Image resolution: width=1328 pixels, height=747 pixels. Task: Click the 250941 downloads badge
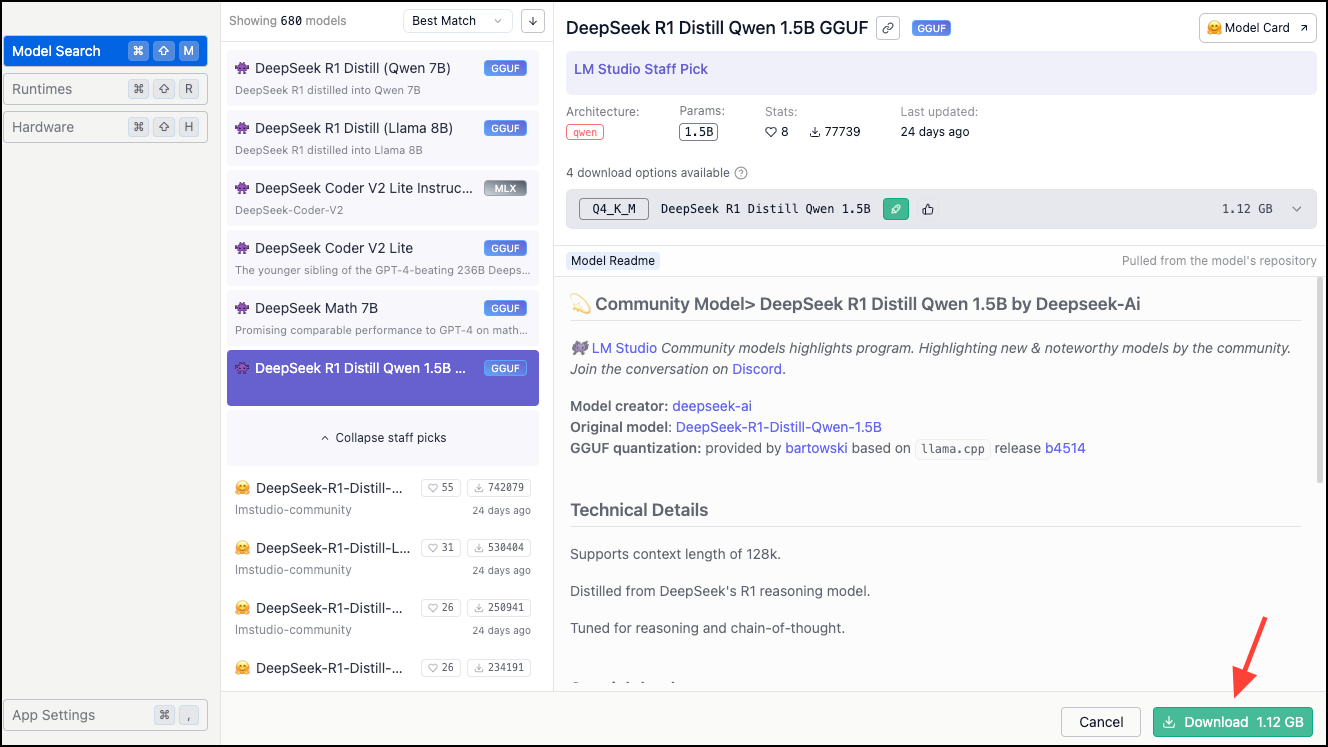point(499,608)
